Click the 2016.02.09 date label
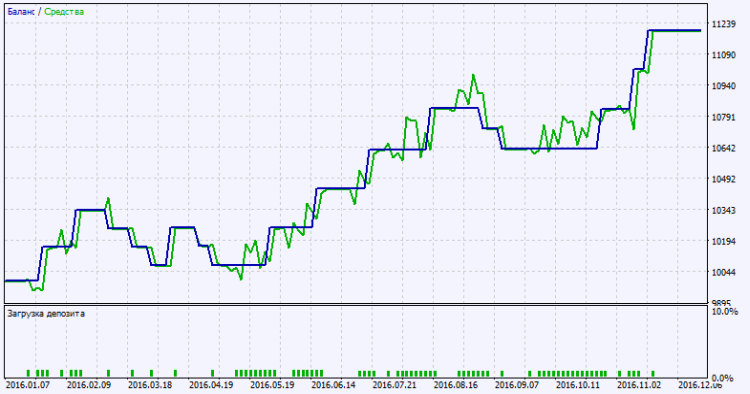 click(89, 385)
